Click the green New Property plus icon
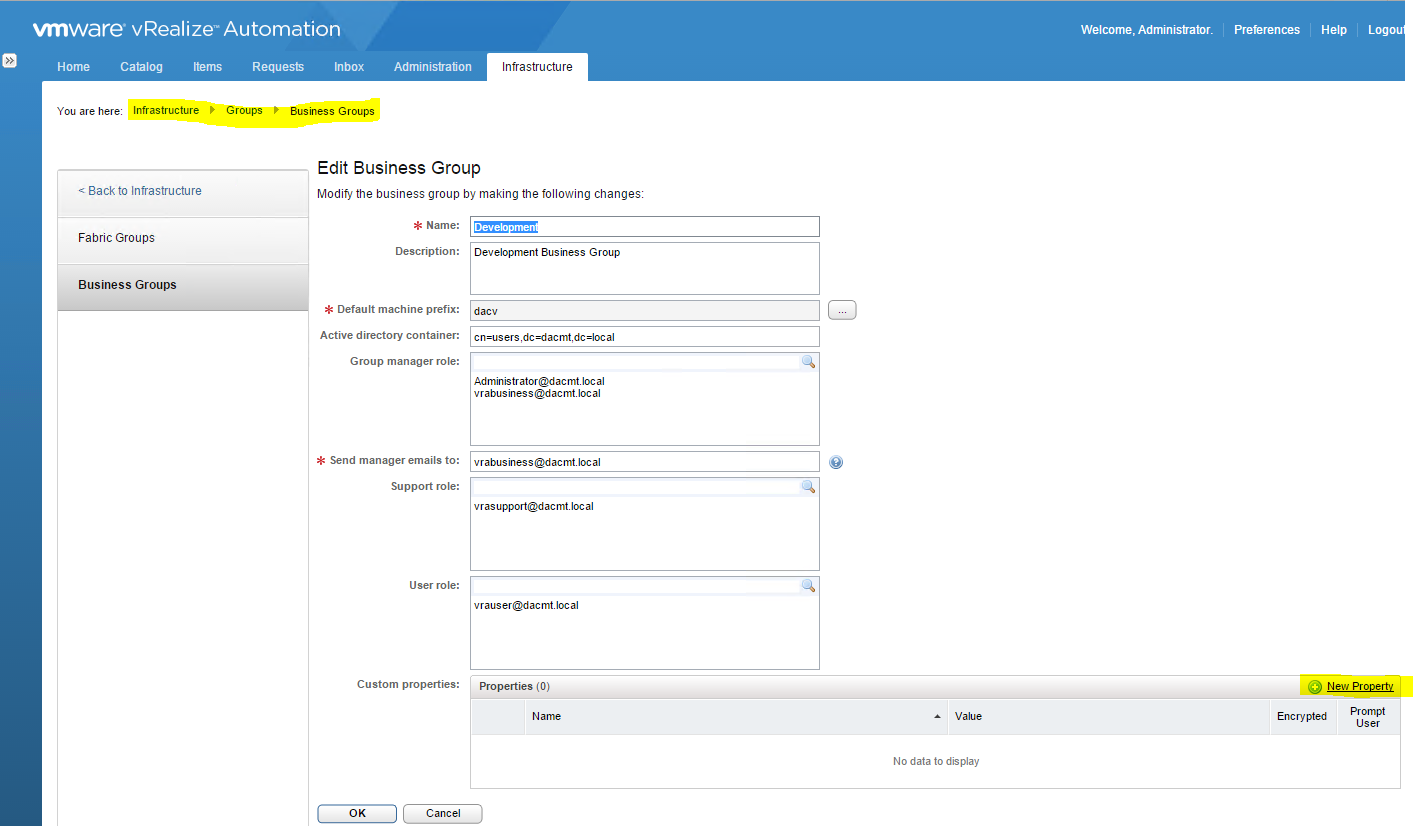This screenshot has width=1413, height=826. (x=1315, y=687)
